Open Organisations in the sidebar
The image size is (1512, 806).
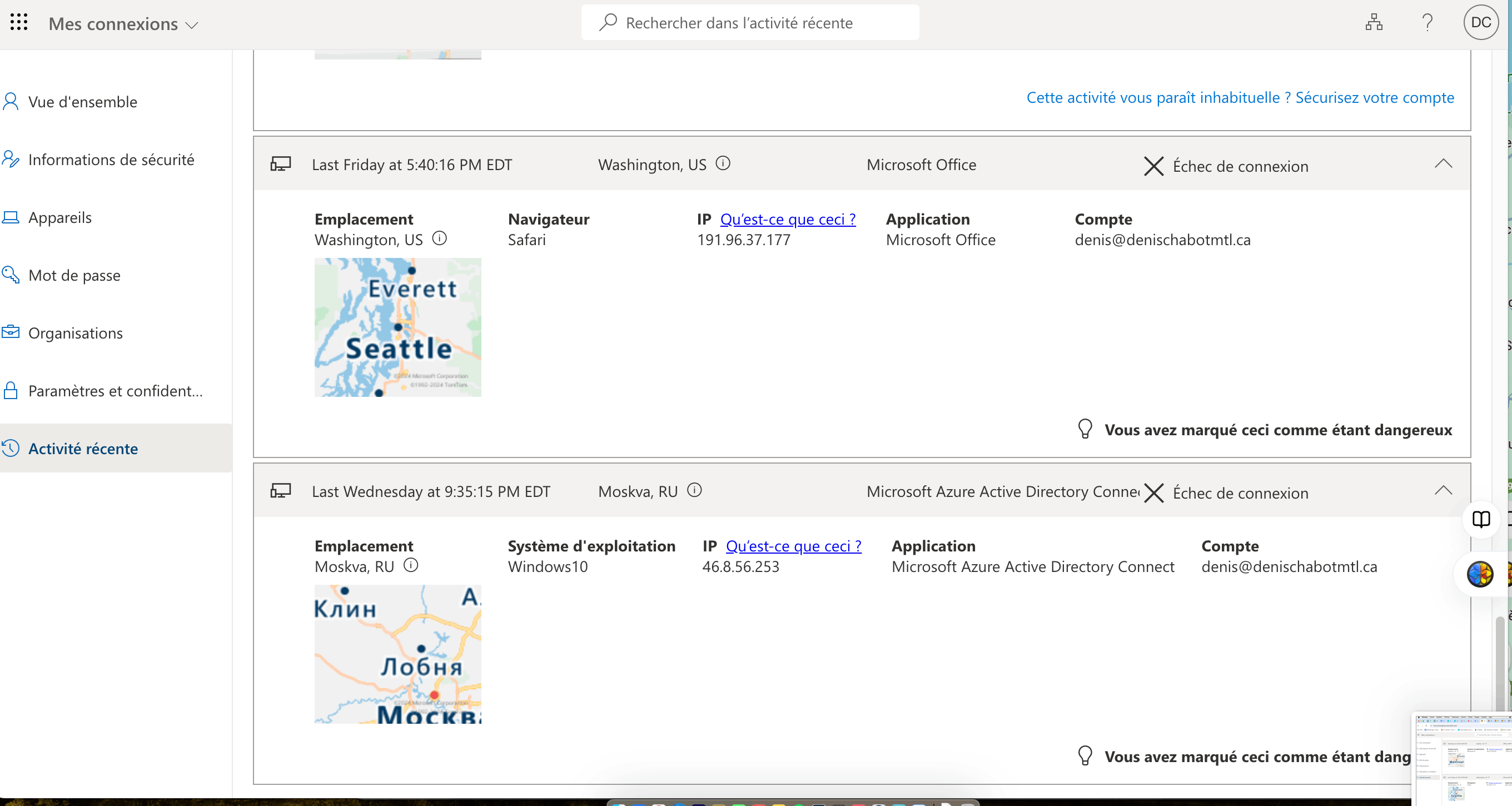pos(75,333)
